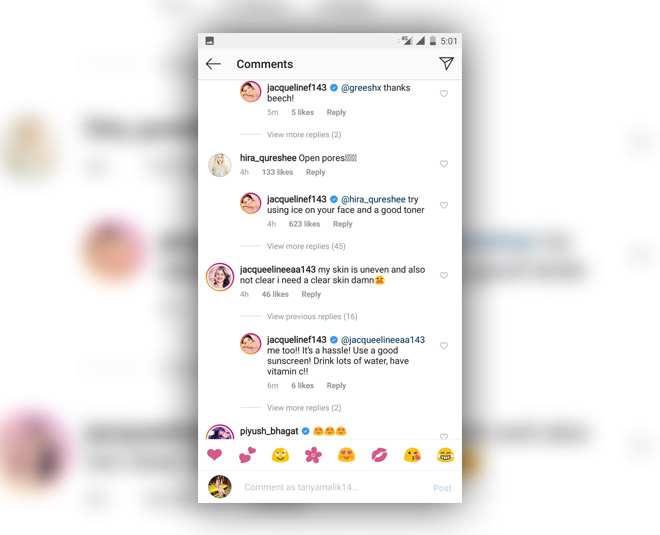Open the direct message paper plane icon
660x535 pixels.
click(x=446, y=64)
